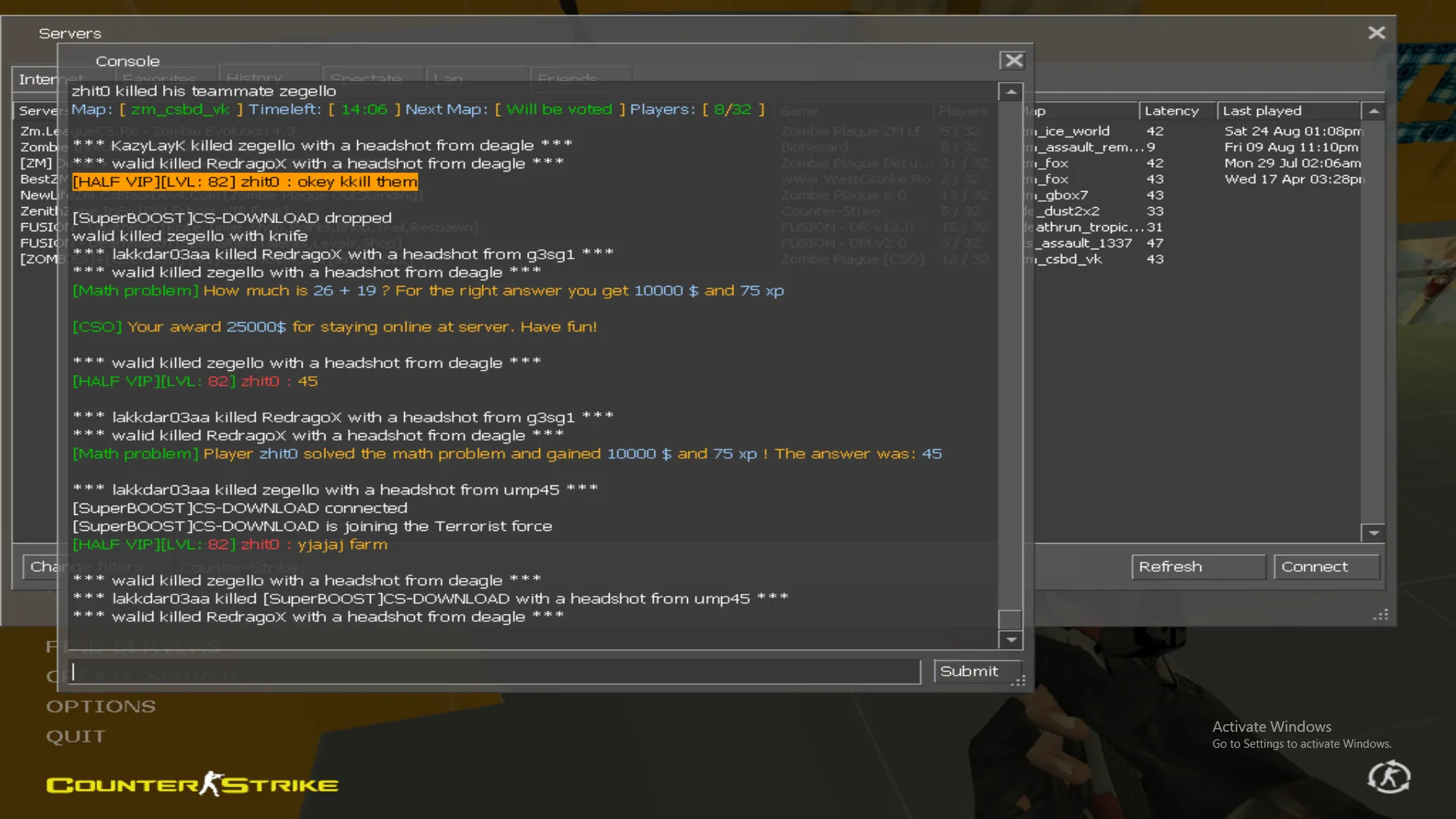
Task: Click the Refresh button in Servers window
Action: pyautogui.click(x=1198, y=566)
